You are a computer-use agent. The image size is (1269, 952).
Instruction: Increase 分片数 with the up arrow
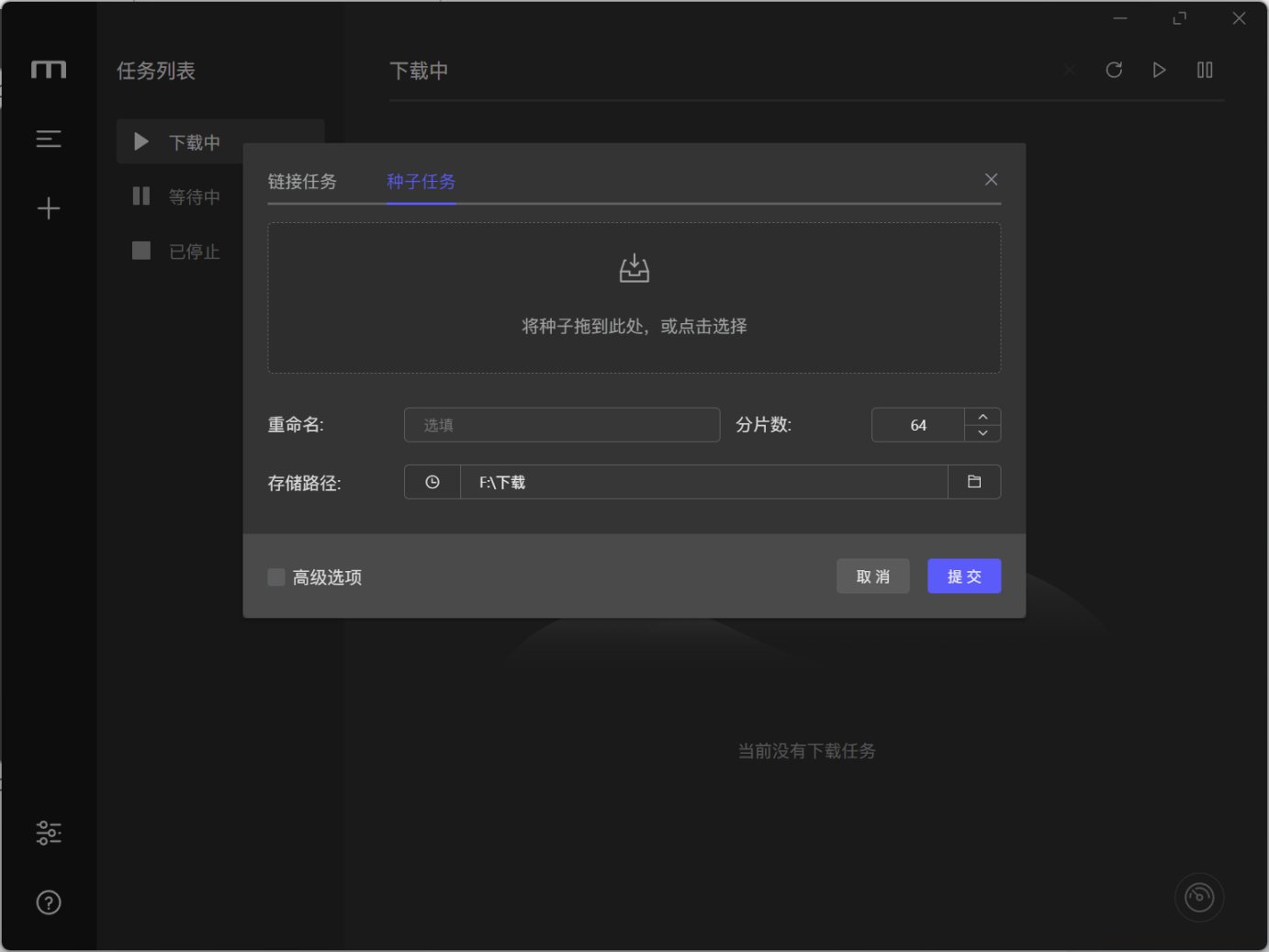983,417
